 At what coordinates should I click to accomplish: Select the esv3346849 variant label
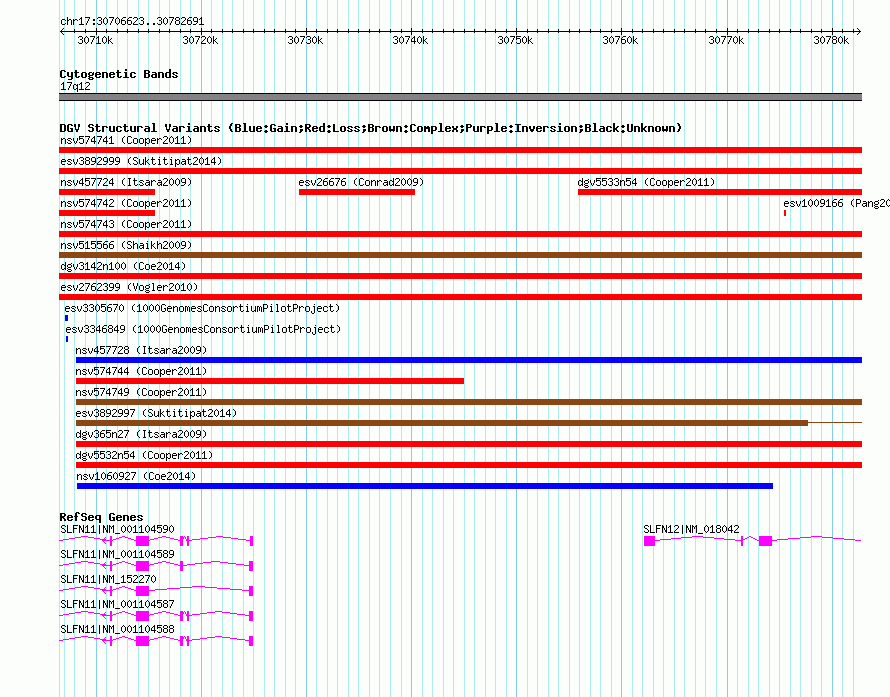pyautogui.click(x=203, y=329)
